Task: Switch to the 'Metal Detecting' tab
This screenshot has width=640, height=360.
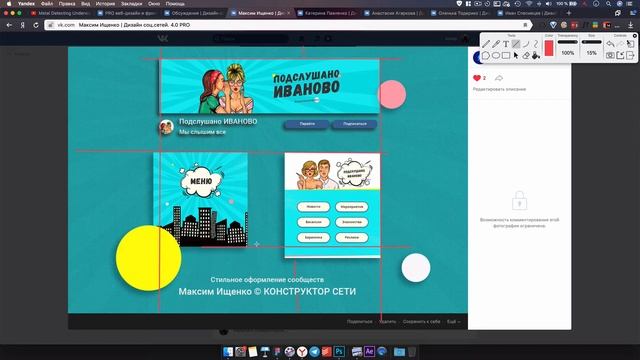Action: pos(60,13)
